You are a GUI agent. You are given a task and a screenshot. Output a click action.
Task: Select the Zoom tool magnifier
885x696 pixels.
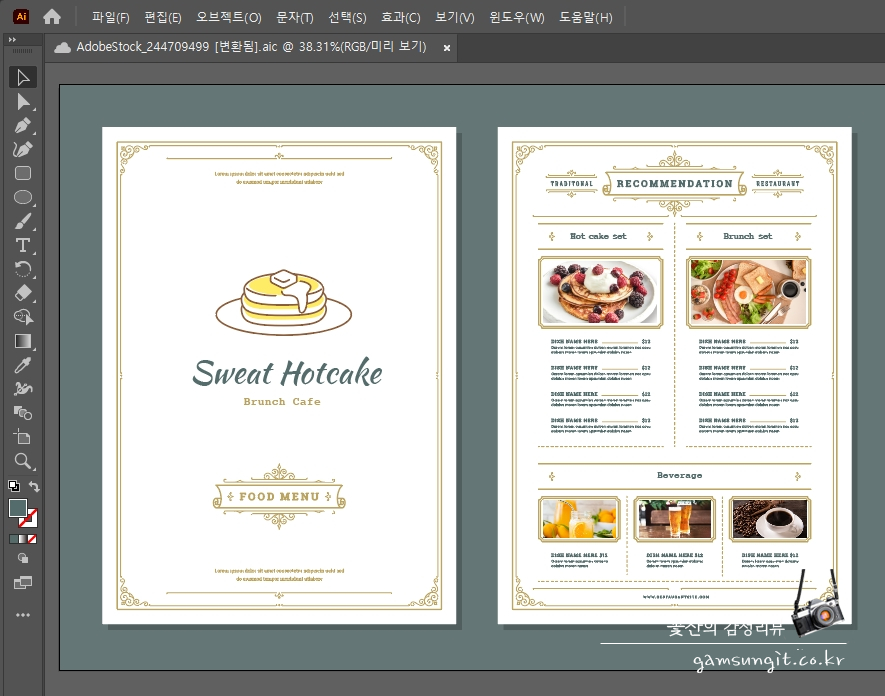(23, 461)
